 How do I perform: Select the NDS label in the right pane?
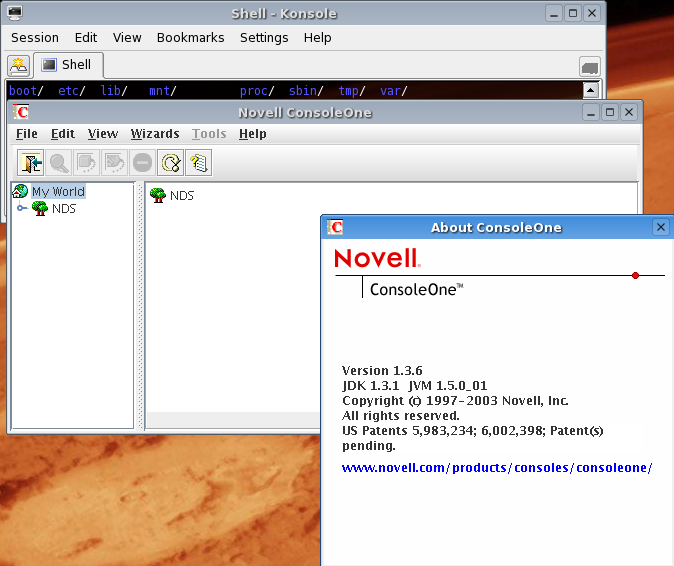(182, 196)
